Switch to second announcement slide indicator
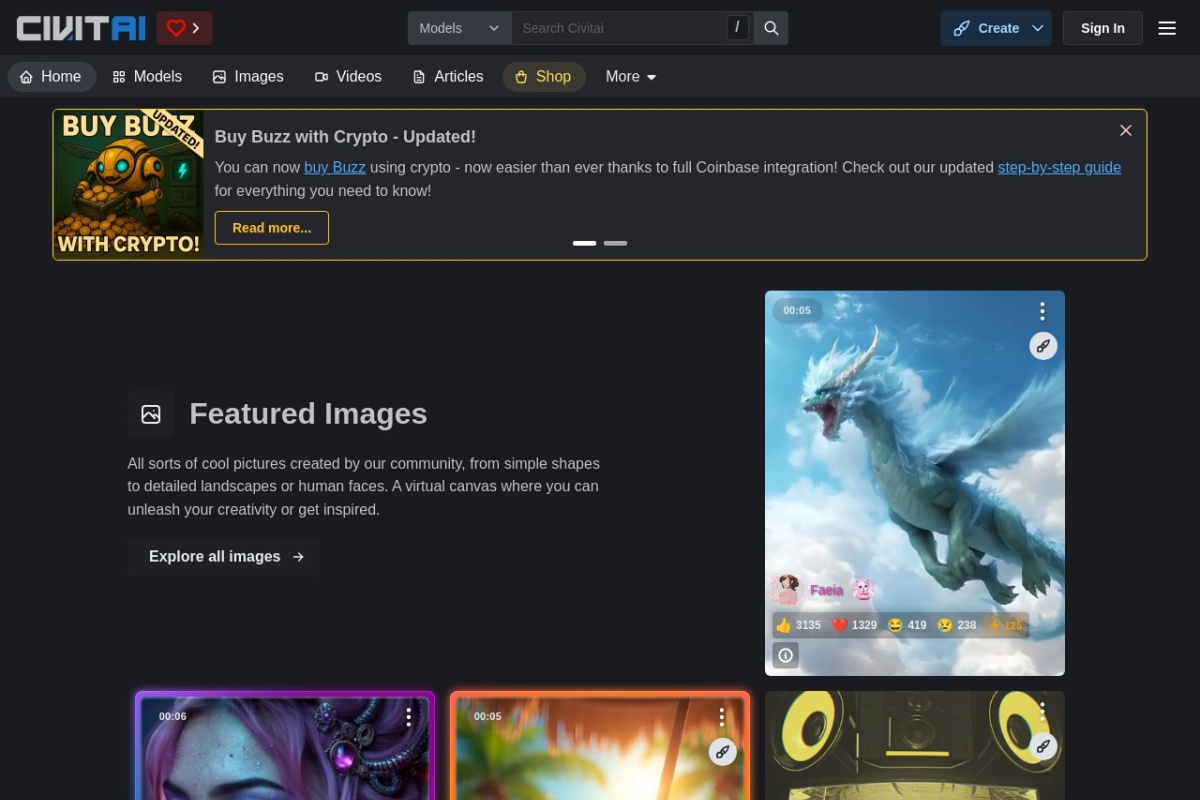This screenshot has height=800, width=1200. click(615, 243)
